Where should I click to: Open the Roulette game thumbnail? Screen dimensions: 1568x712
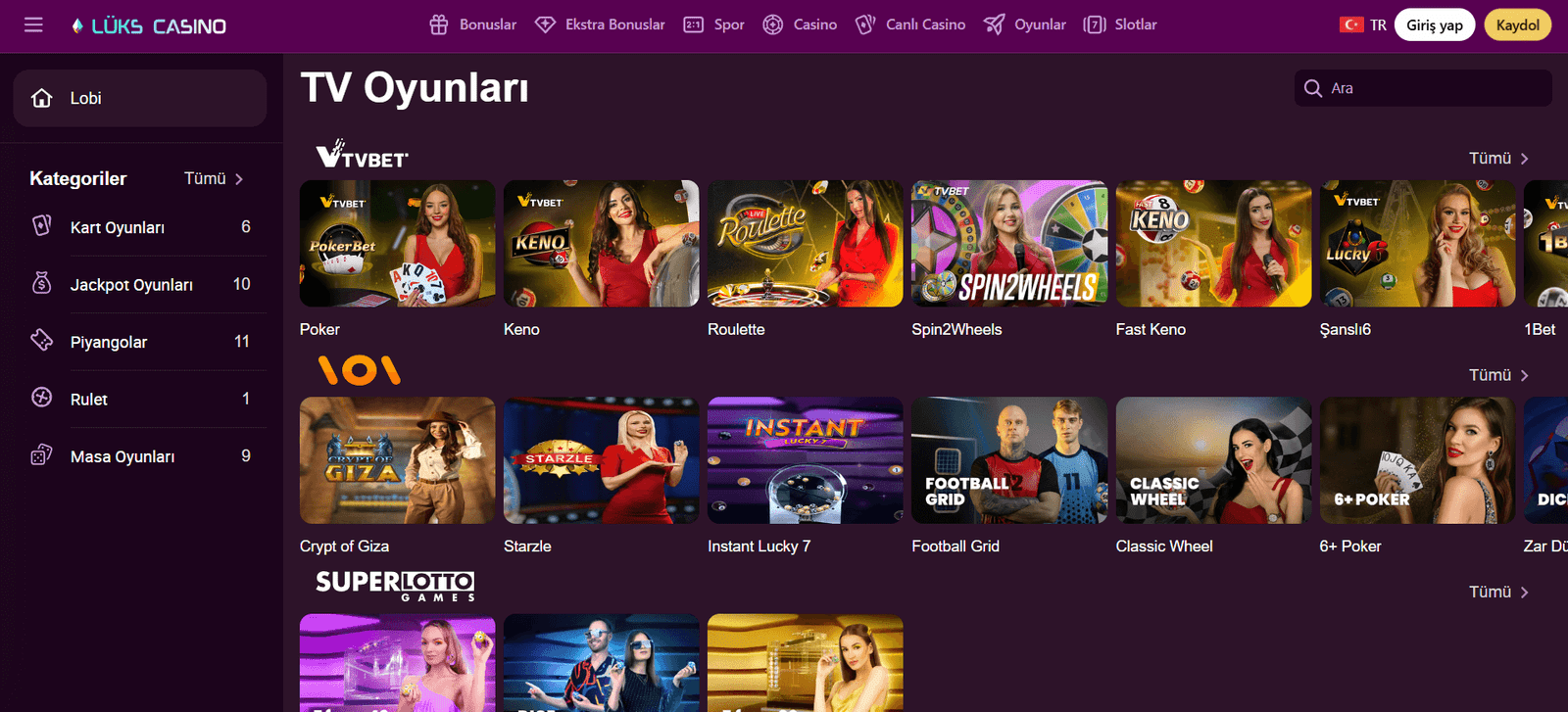(x=806, y=244)
